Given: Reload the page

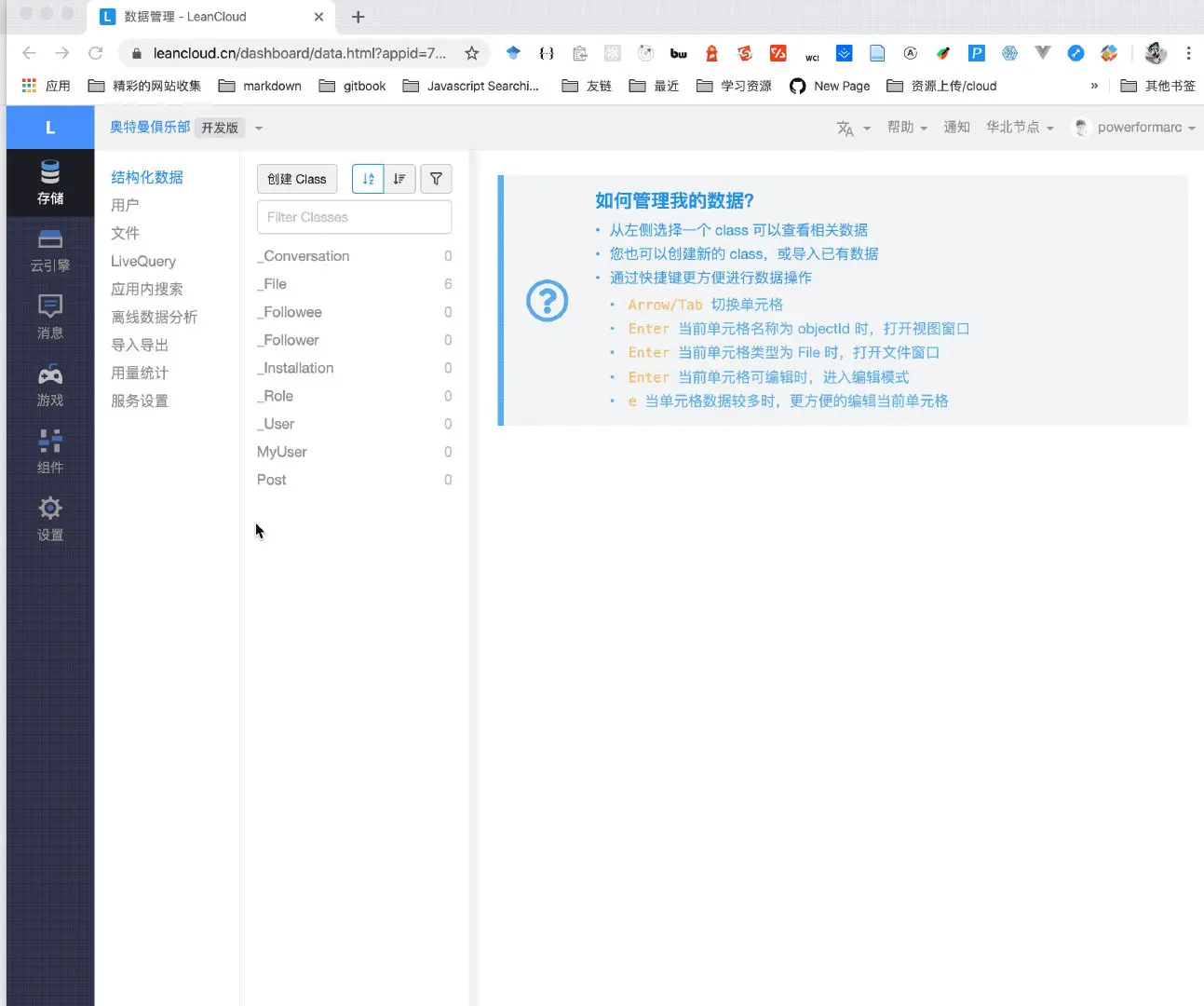Looking at the screenshot, I should point(95,53).
